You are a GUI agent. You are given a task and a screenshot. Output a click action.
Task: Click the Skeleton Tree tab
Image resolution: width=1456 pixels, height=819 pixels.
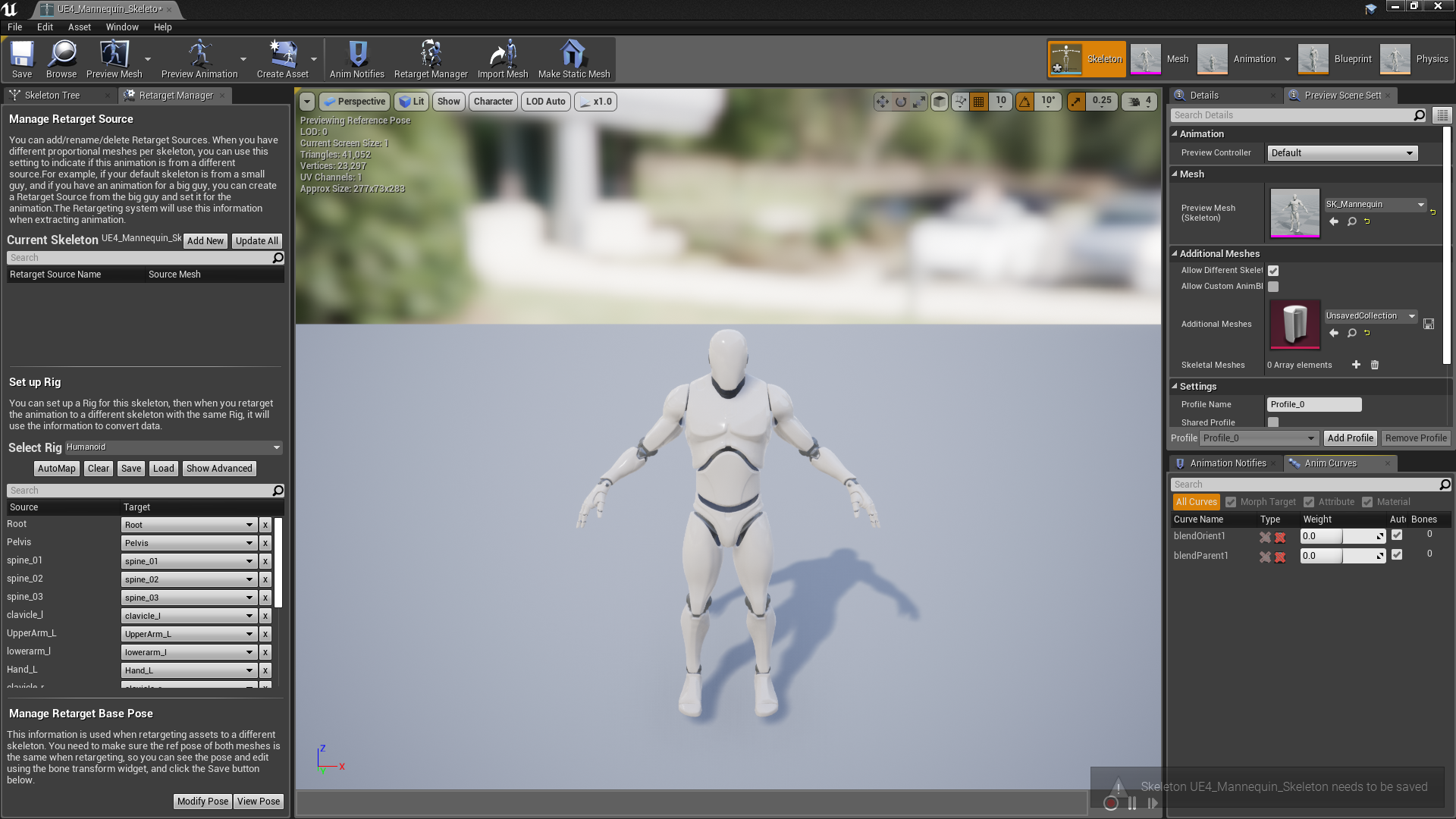pyautogui.click(x=52, y=94)
